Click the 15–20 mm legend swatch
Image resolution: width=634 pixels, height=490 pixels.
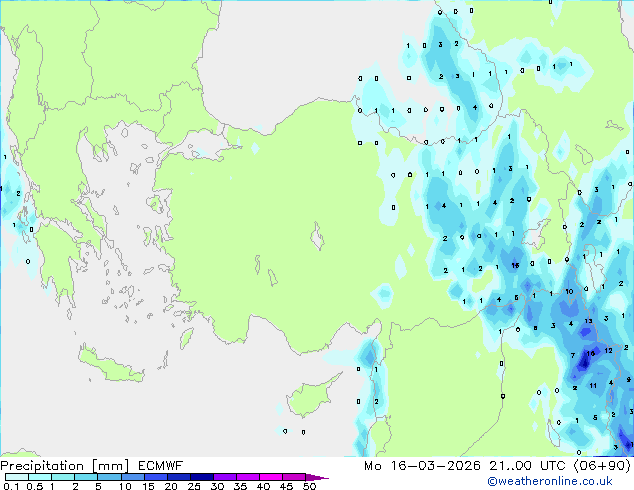coord(155,477)
